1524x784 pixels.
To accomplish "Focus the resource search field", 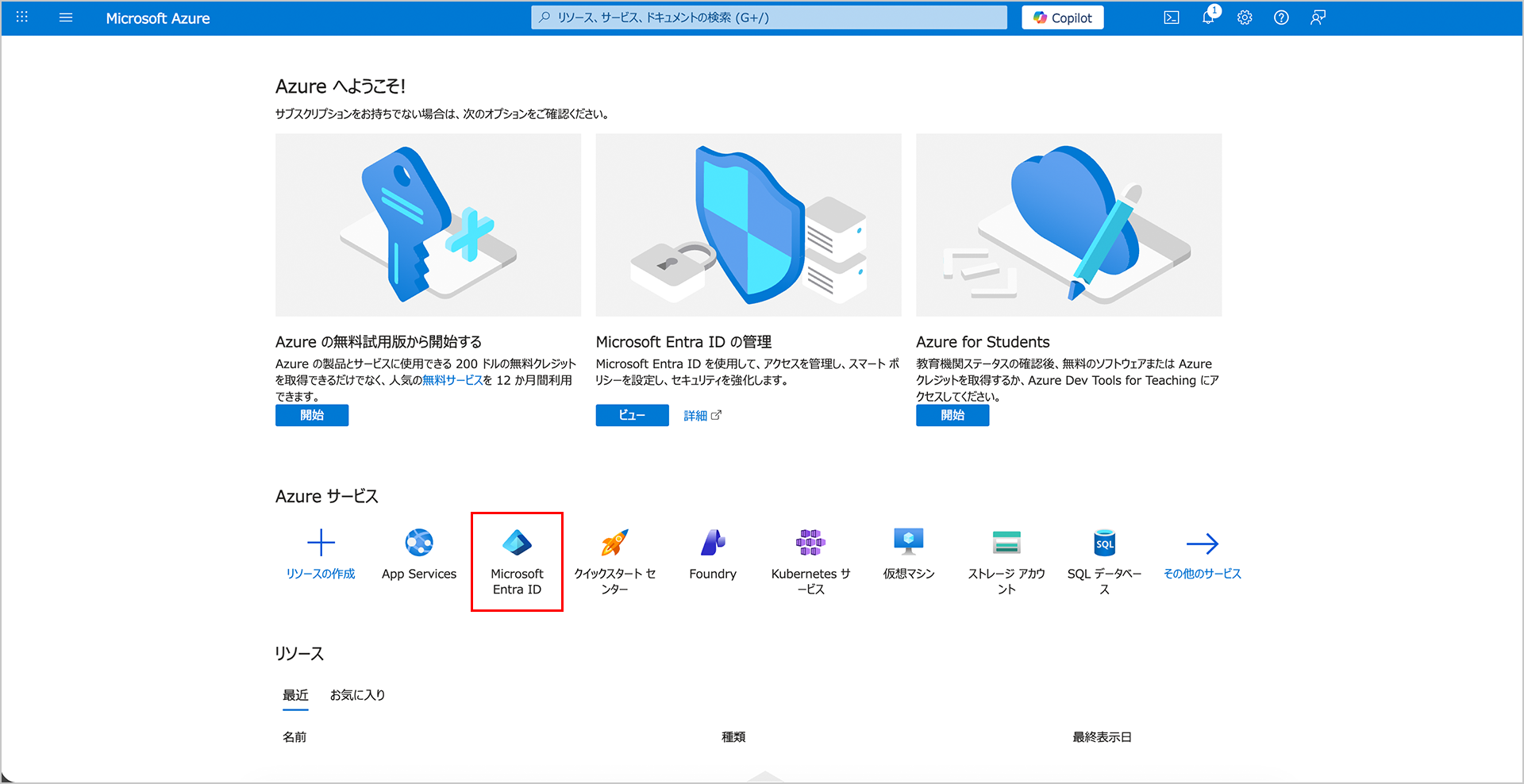I will coord(768,17).
